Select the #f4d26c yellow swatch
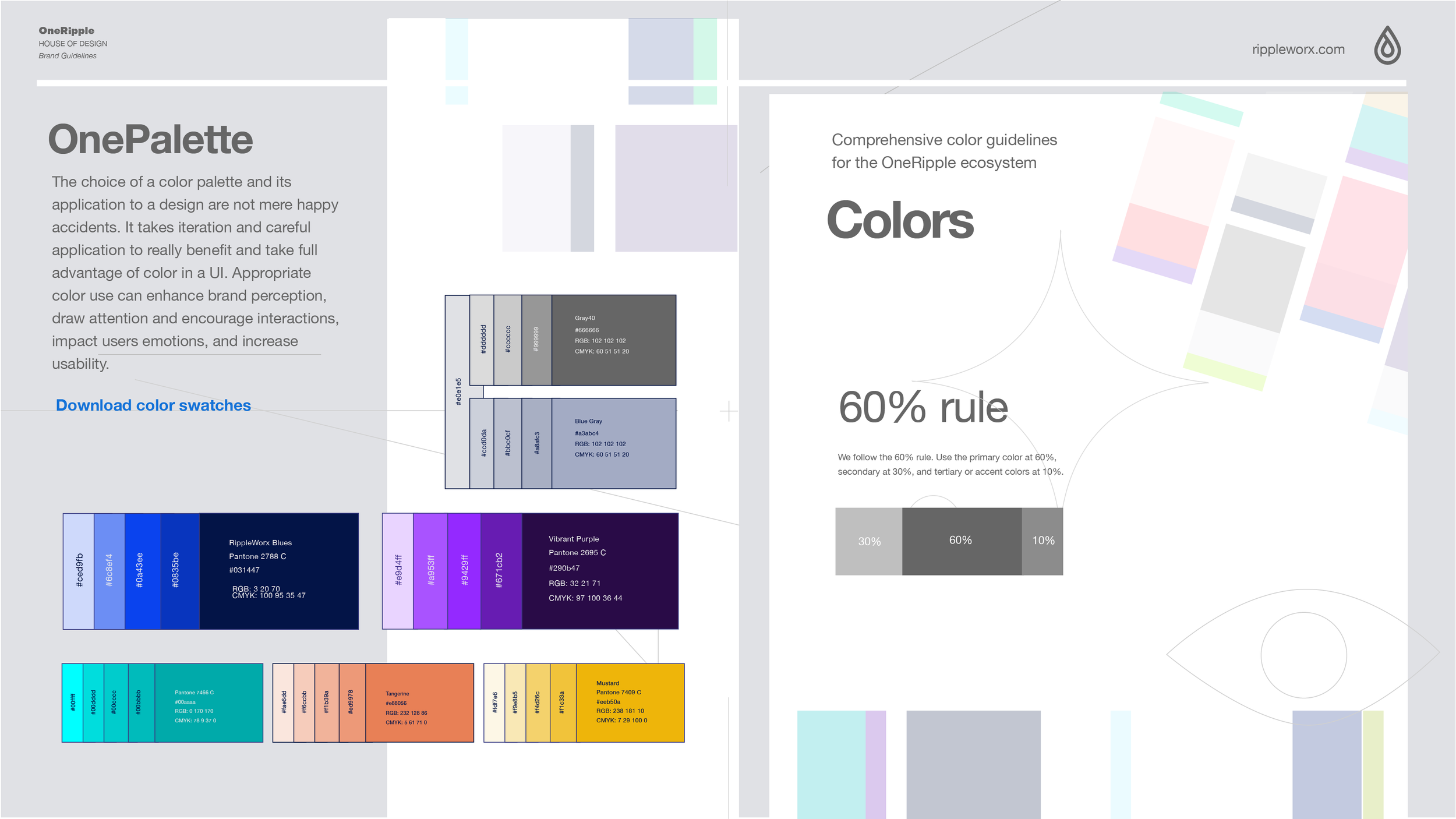Viewport: 1456px width, 819px height. (538, 702)
